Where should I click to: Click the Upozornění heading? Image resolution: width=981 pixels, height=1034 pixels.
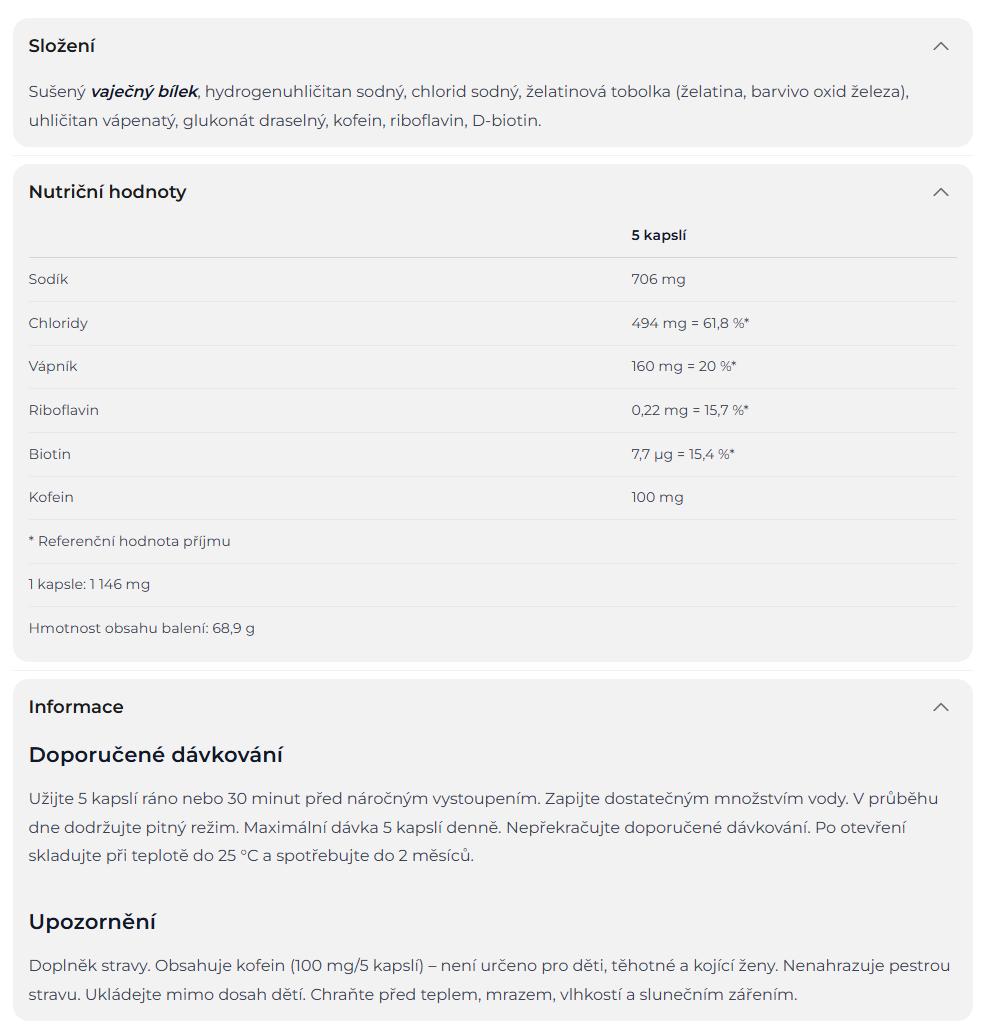(x=92, y=922)
